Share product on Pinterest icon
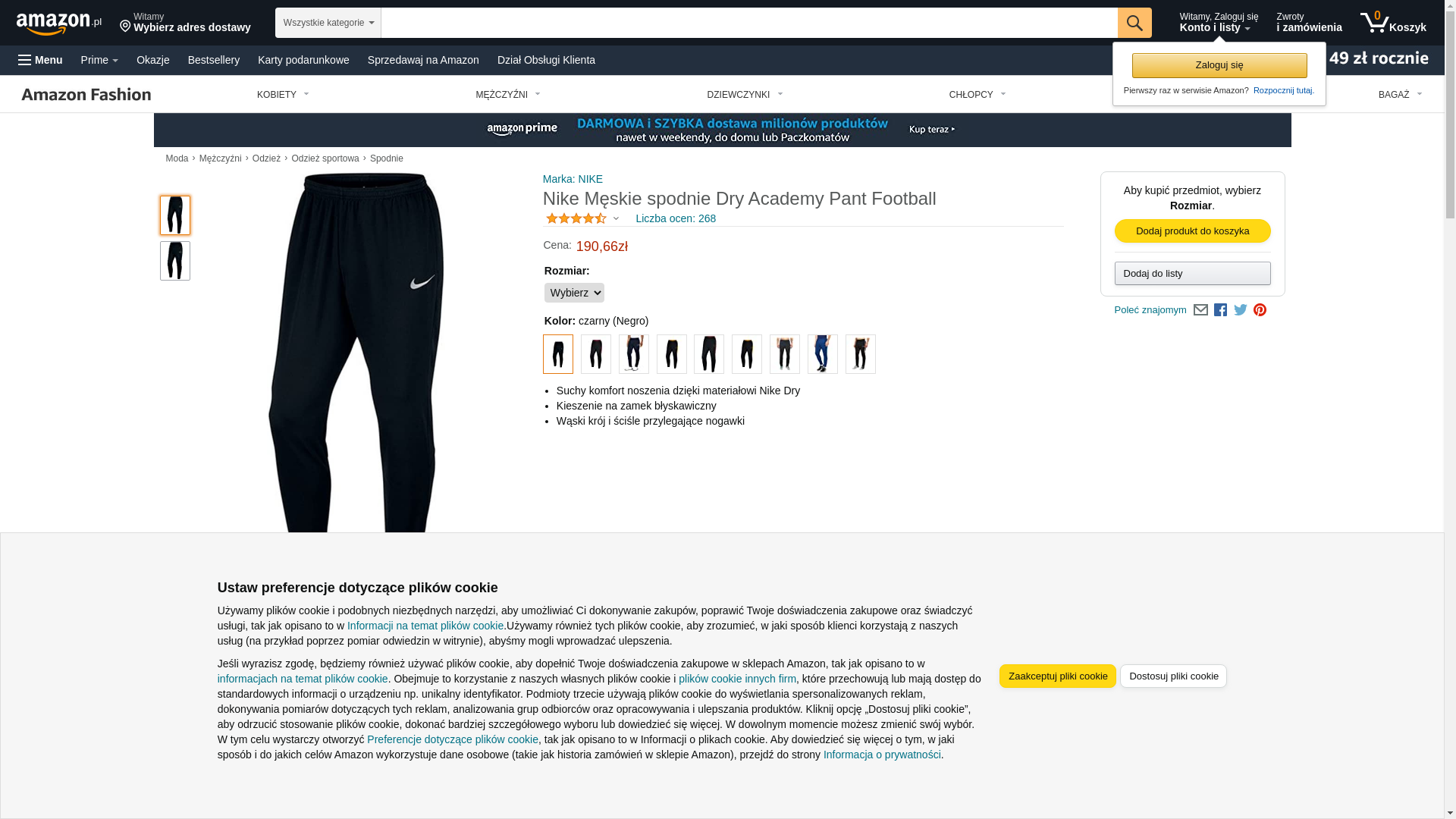This screenshot has height=819, width=1456. point(1260,310)
